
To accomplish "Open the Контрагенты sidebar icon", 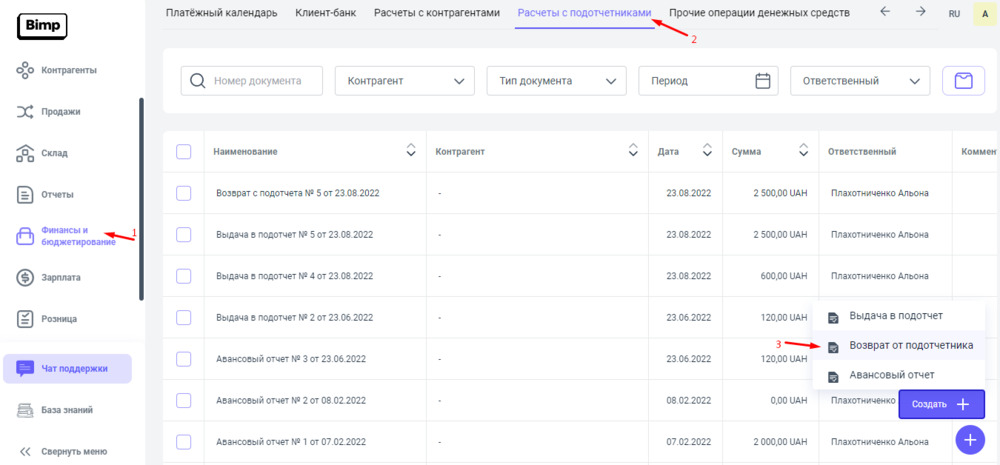I will [x=26, y=70].
